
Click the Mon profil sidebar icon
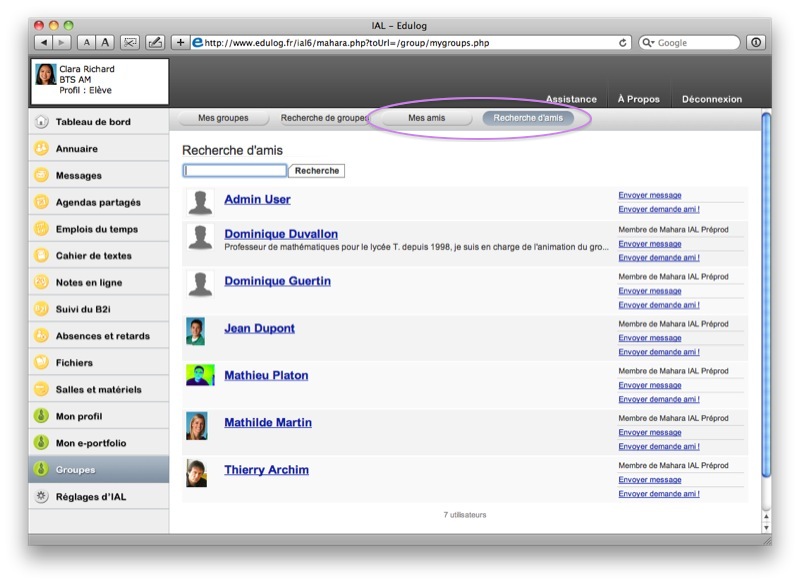[x=41, y=416]
